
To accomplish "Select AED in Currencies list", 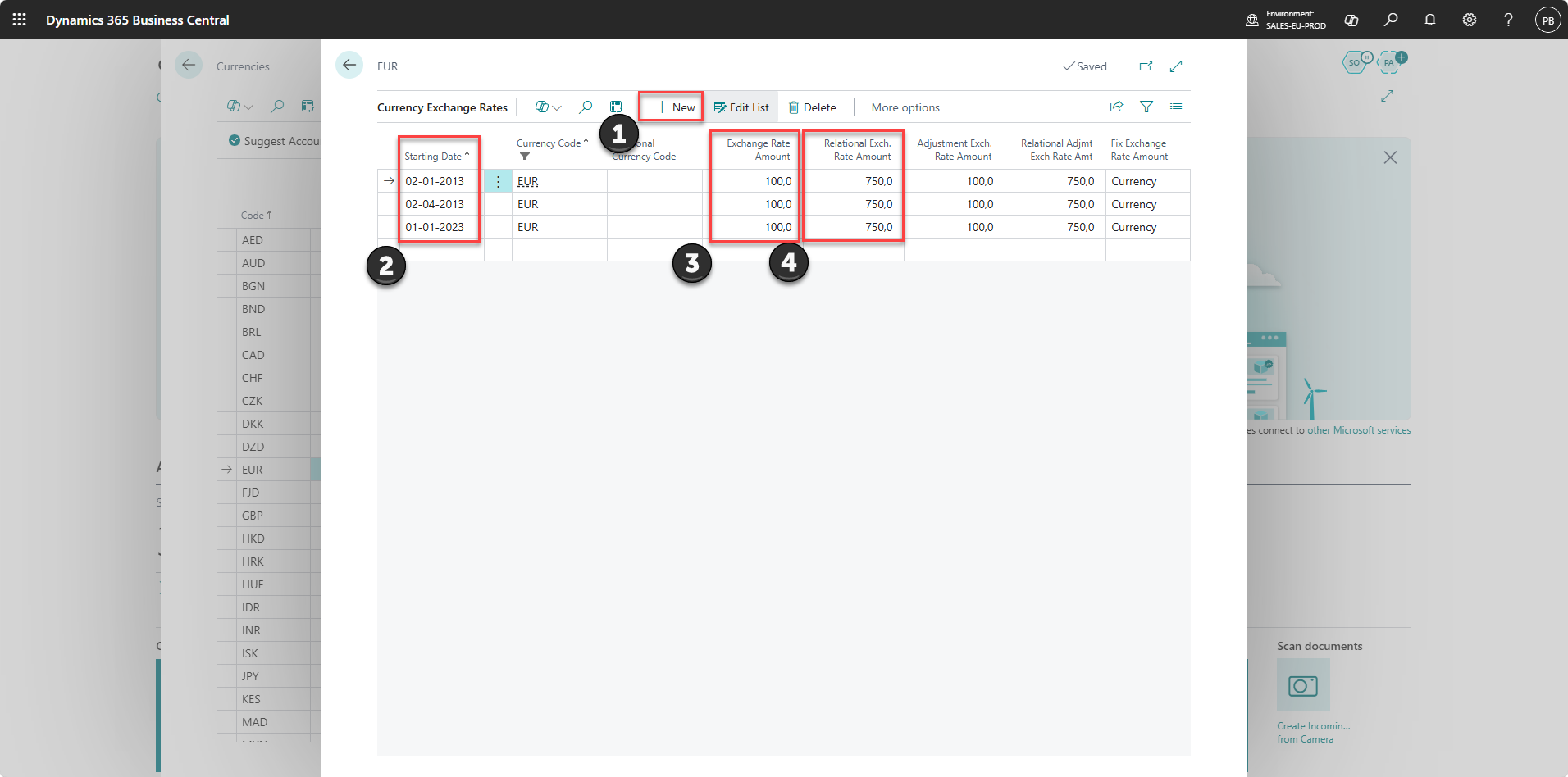I will point(253,240).
